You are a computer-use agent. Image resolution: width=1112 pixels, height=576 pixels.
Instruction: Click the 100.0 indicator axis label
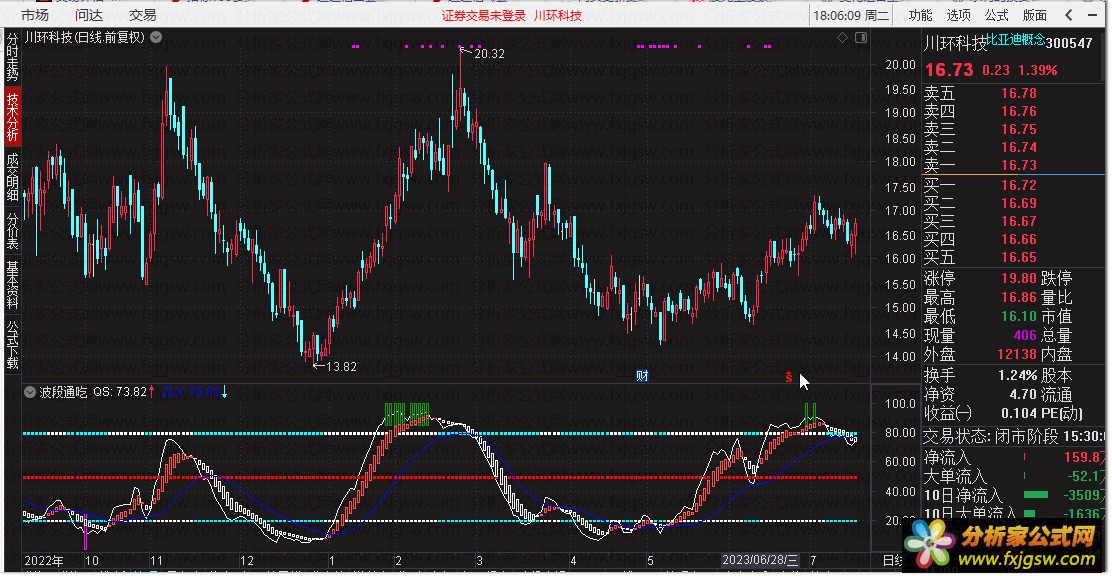coord(901,404)
